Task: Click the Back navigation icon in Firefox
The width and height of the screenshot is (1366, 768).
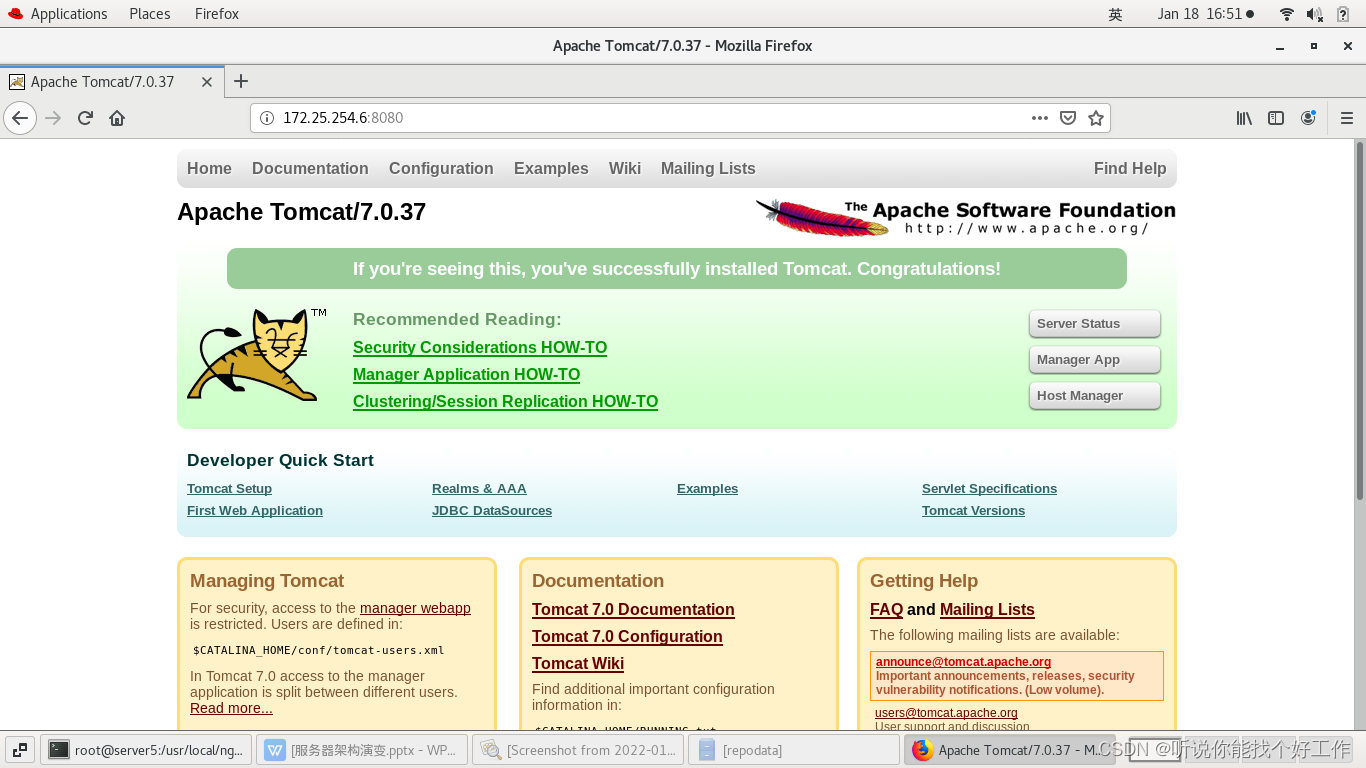Action: pyautogui.click(x=20, y=117)
